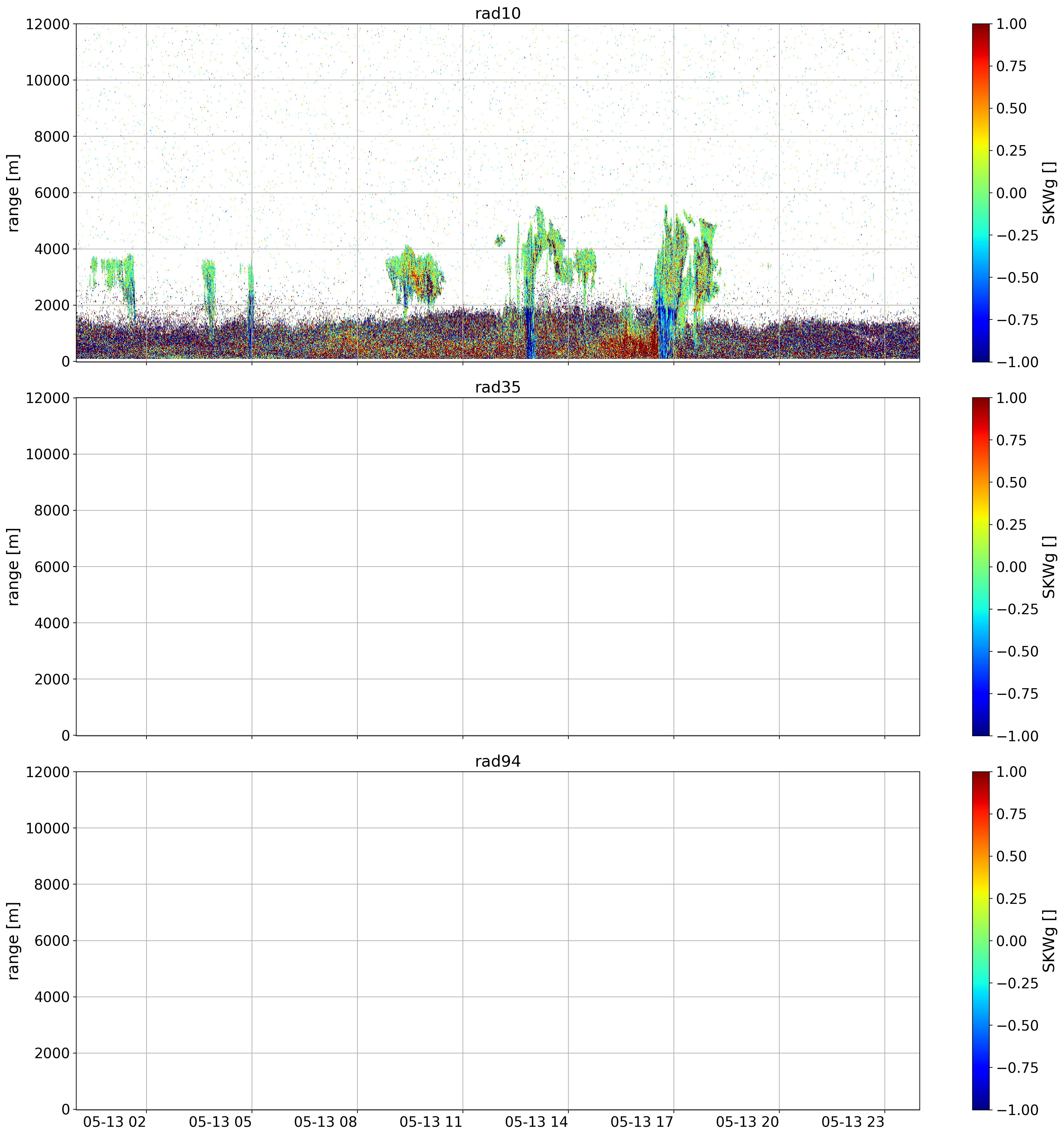This screenshot has height=1136, width=1064.
Task: Click the x-axis label 05-13 05
Action: [220, 1122]
